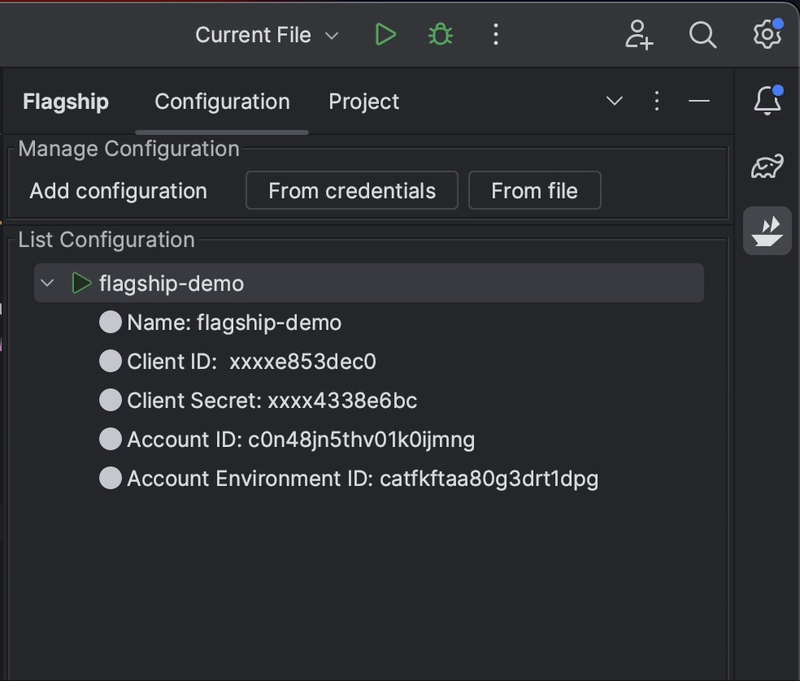
Task: Click the sidebar icon below Notifications bell
Action: coord(767,166)
